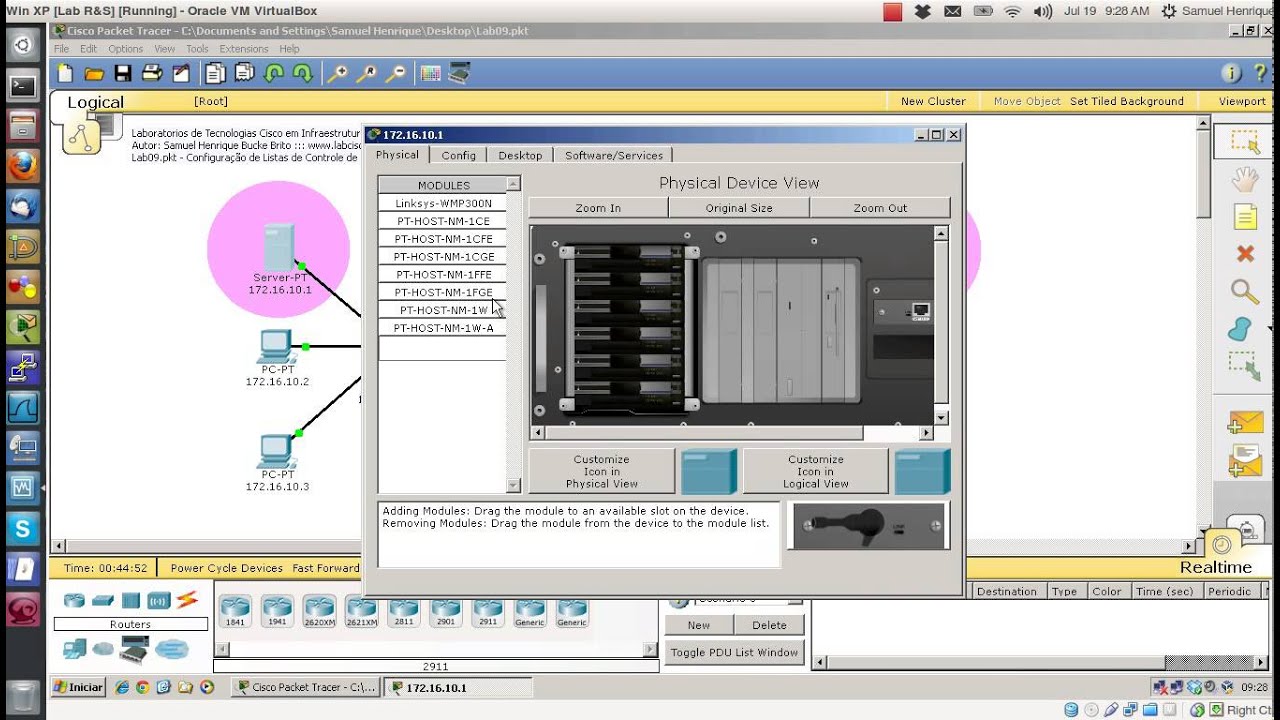Screen dimensions: 1280x720
Task: Choose the Wireless Devices category icon
Action: coord(159,600)
